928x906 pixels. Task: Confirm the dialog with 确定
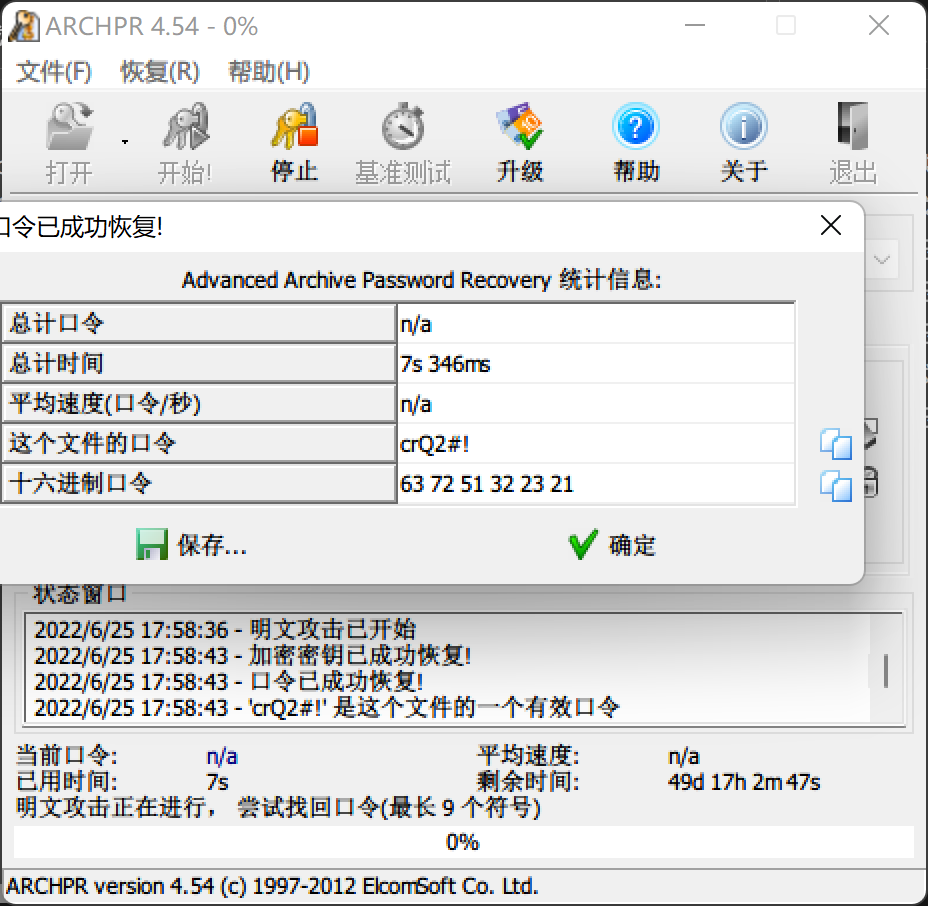(x=612, y=544)
